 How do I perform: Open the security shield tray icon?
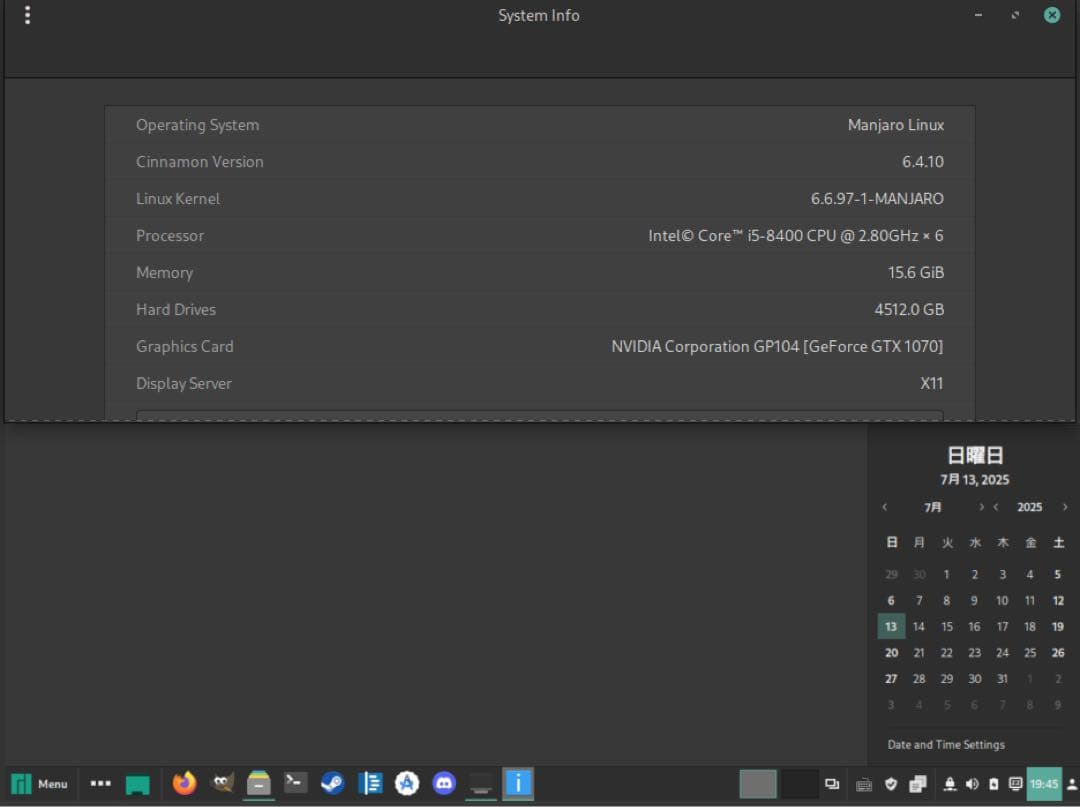(x=891, y=785)
